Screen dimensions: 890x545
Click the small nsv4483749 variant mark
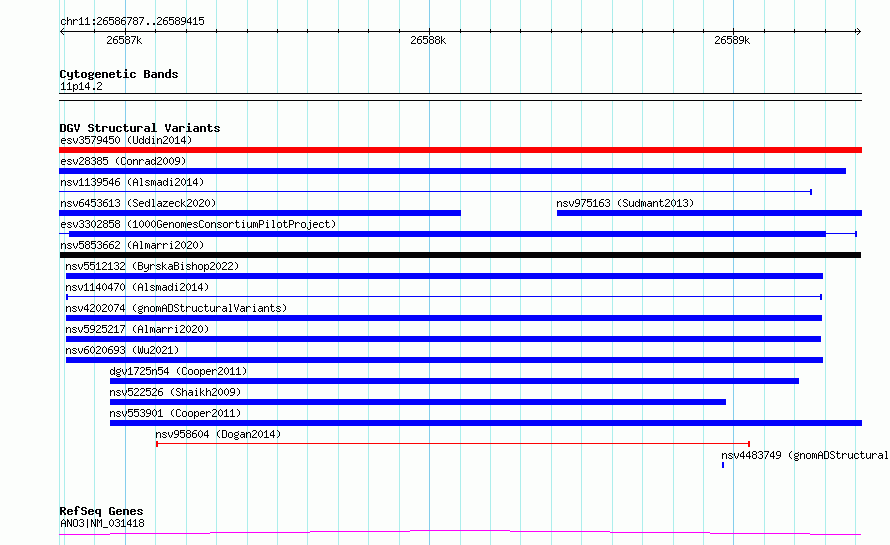tap(723, 465)
